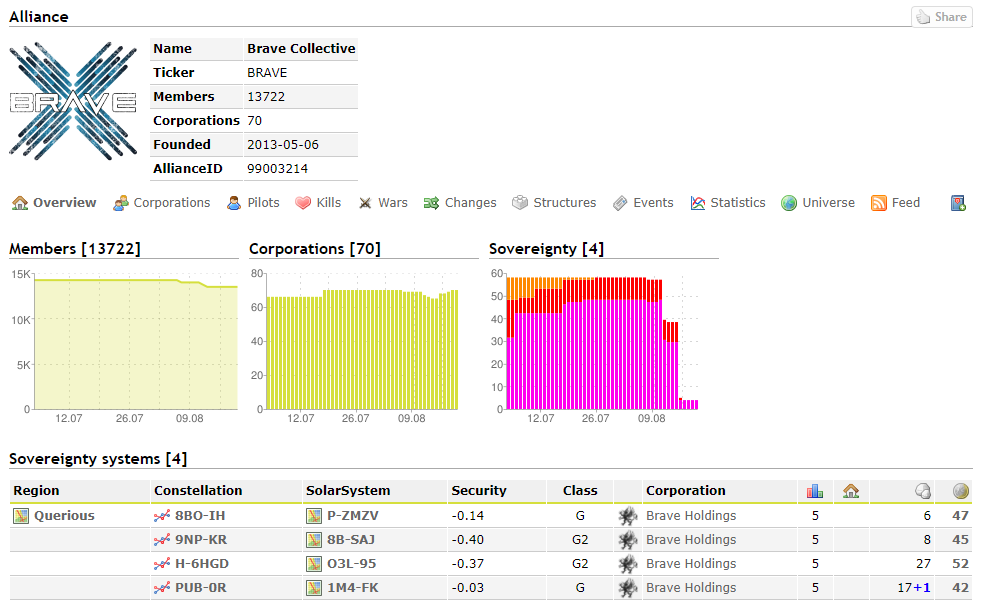Viewport: 990px width, 612px height.
Task: Click the moon column header icon
Action: click(922, 491)
